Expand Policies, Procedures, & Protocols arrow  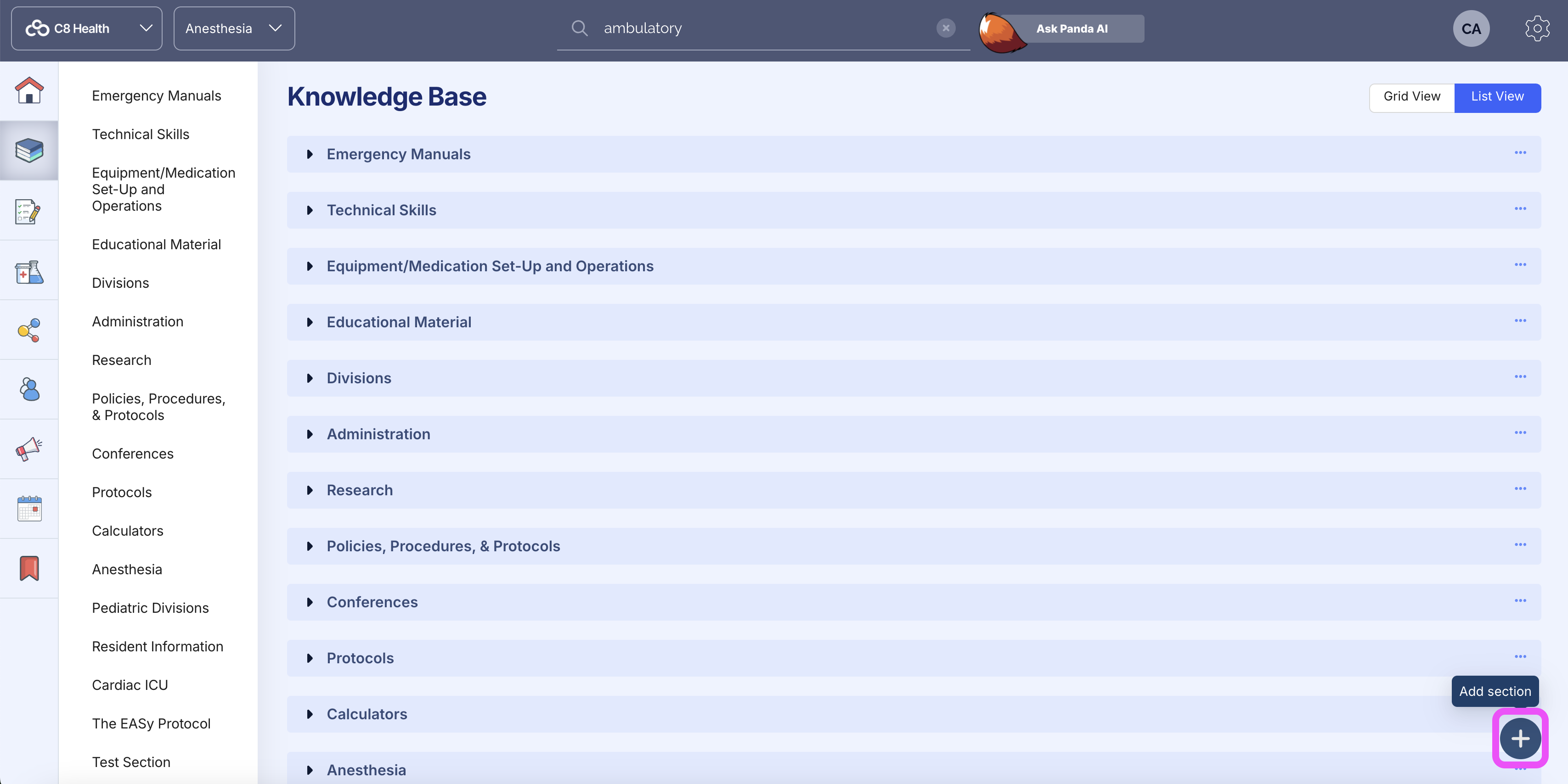[310, 546]
